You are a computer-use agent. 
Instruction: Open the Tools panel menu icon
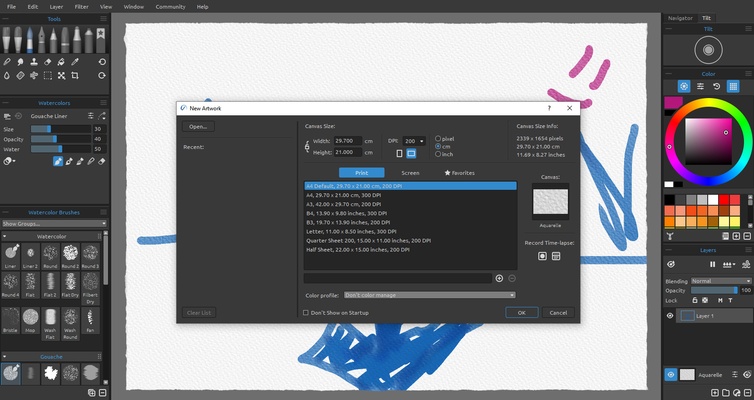click(x=103, y=19)
